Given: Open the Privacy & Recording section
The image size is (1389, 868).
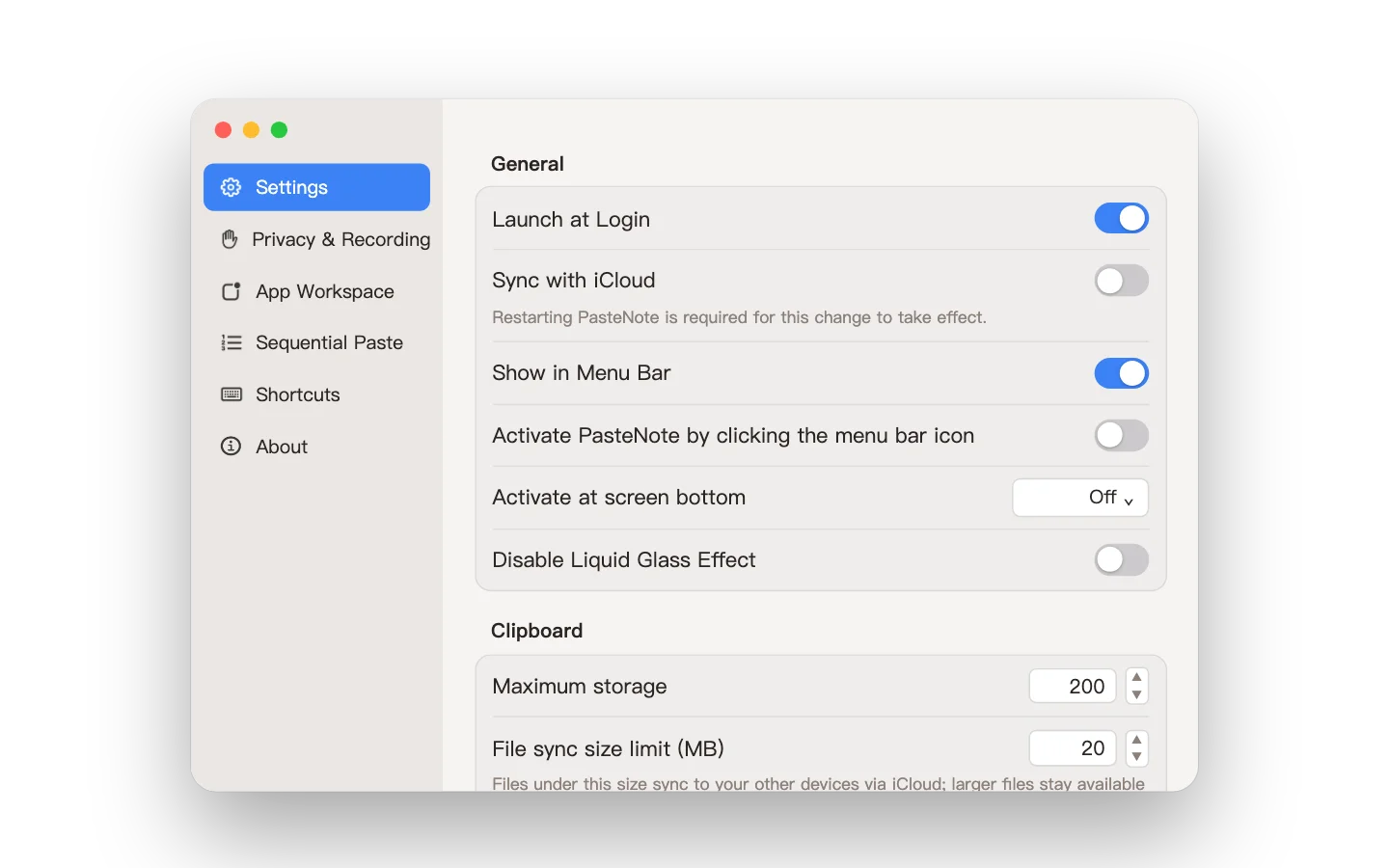Looking at the screenshot, I should point(316,239).
